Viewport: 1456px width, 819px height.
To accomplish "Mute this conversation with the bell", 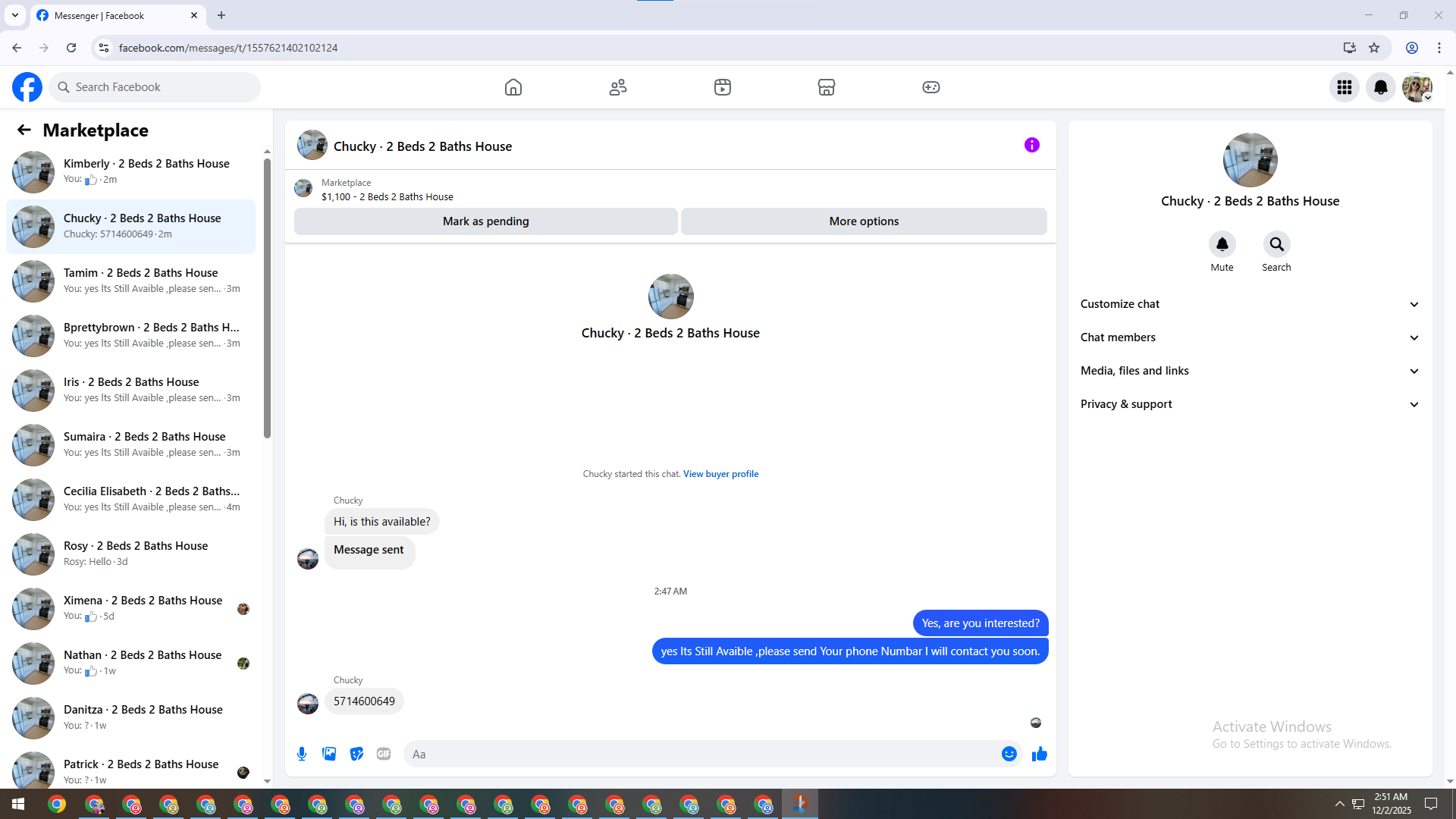I will click(1222, 244).
